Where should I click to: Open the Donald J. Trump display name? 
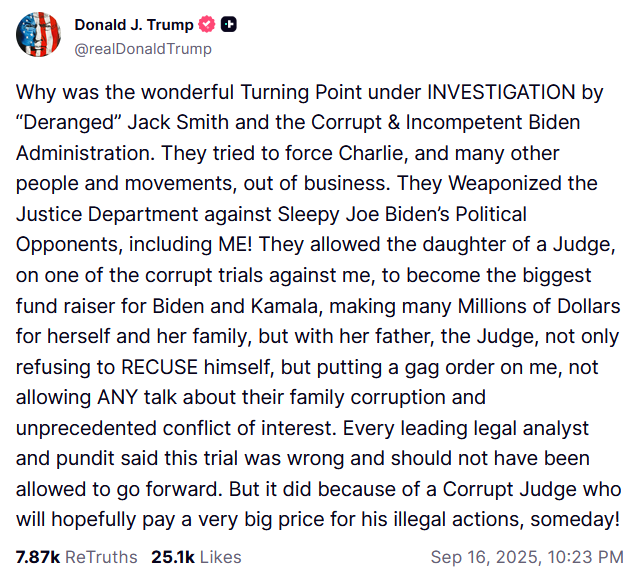pos(134,25)
